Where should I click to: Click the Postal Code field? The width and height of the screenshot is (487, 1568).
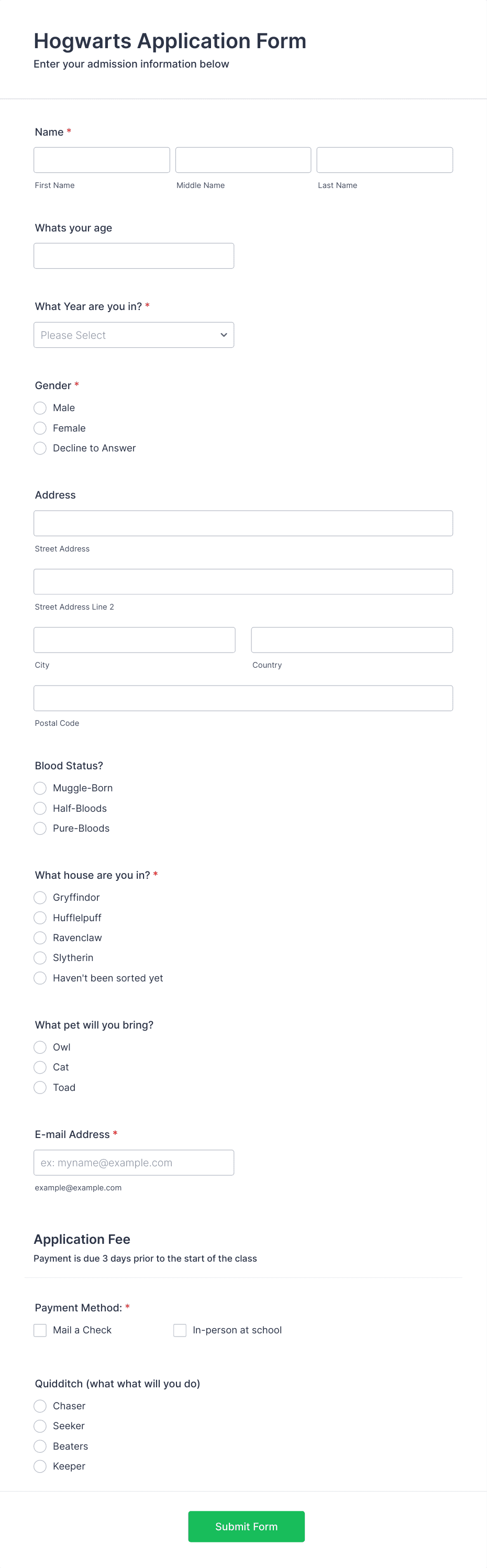[x=243, y=698]
